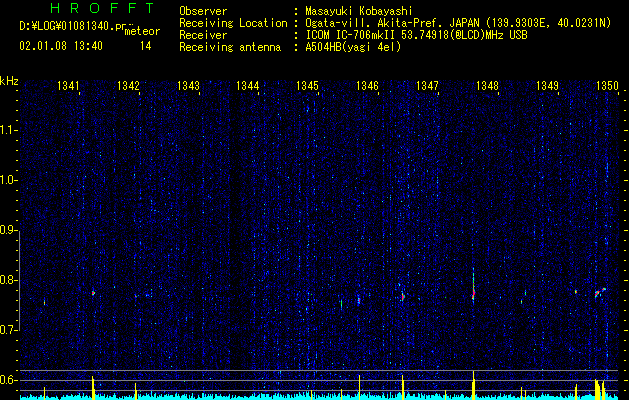Click the 1345 time axis label
The height and width of the screenshot is (400, 629).
307,86
